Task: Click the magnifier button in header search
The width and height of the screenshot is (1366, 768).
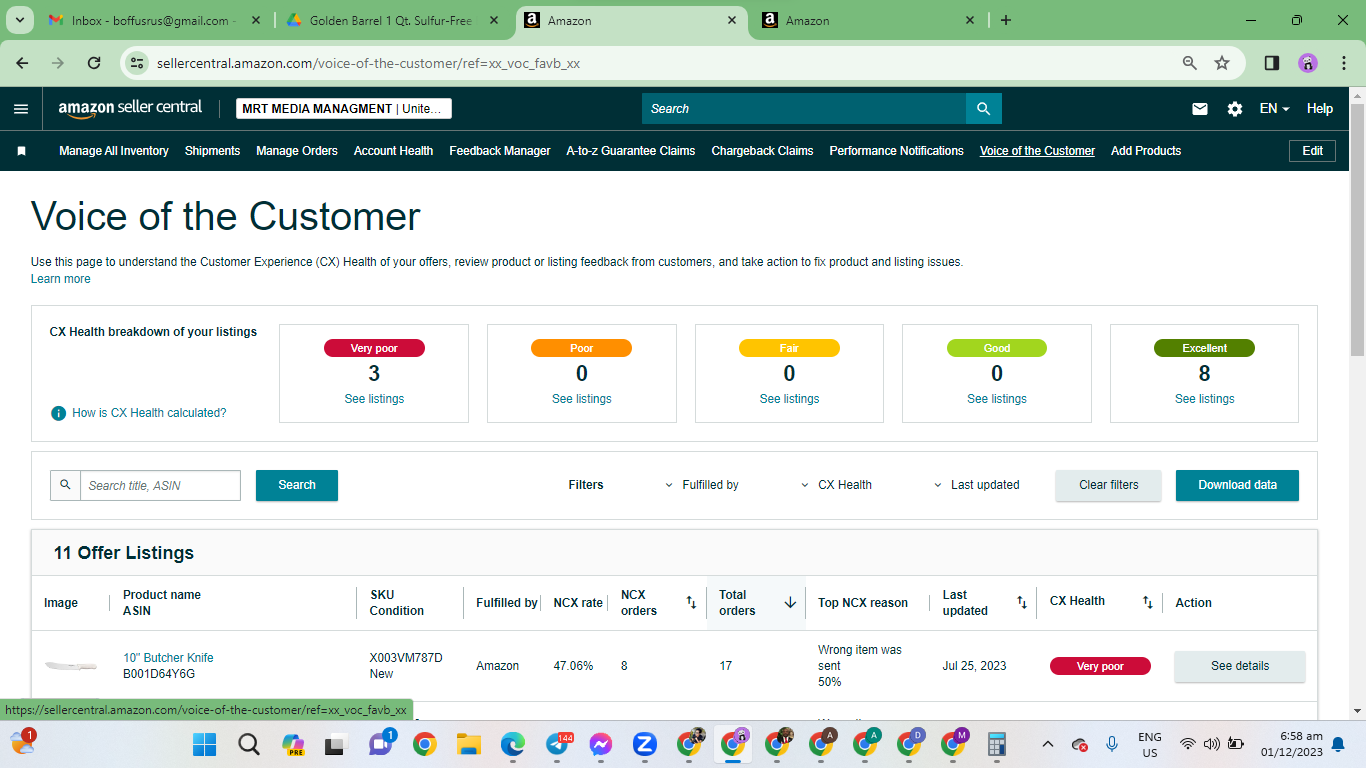Action: [984, 109]
